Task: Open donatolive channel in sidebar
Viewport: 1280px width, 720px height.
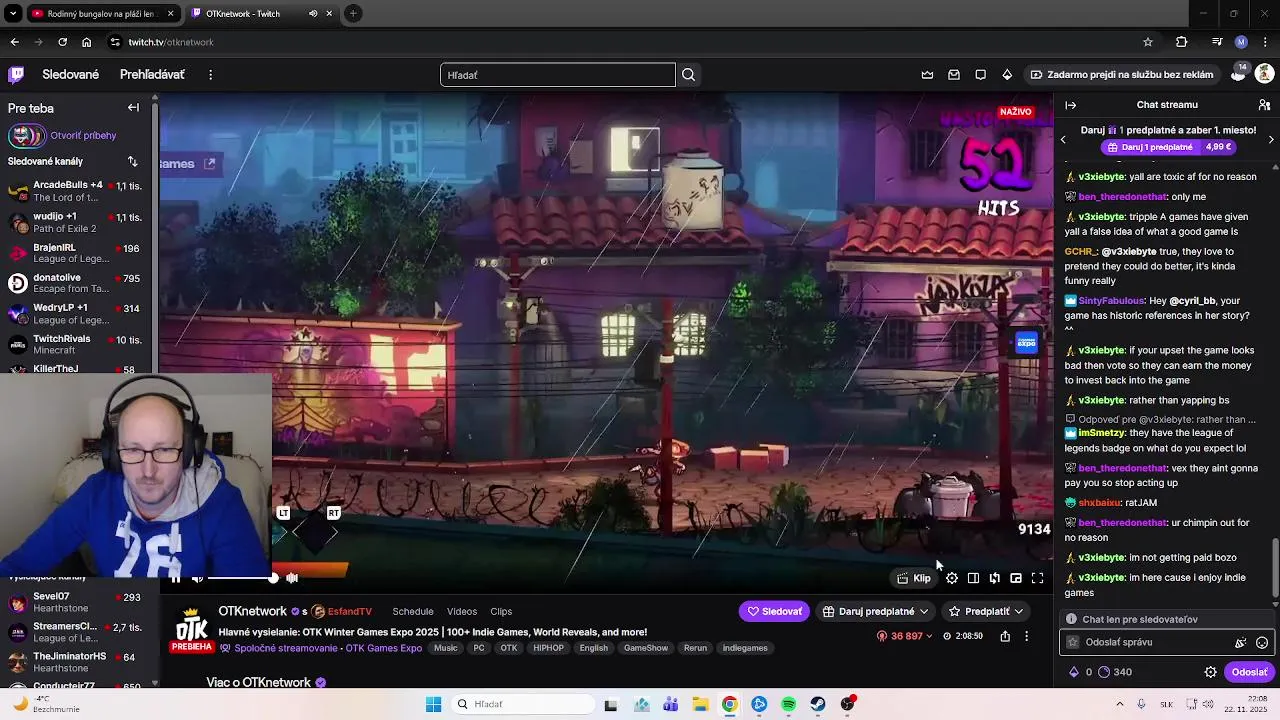Action: (x=78, y=283)
